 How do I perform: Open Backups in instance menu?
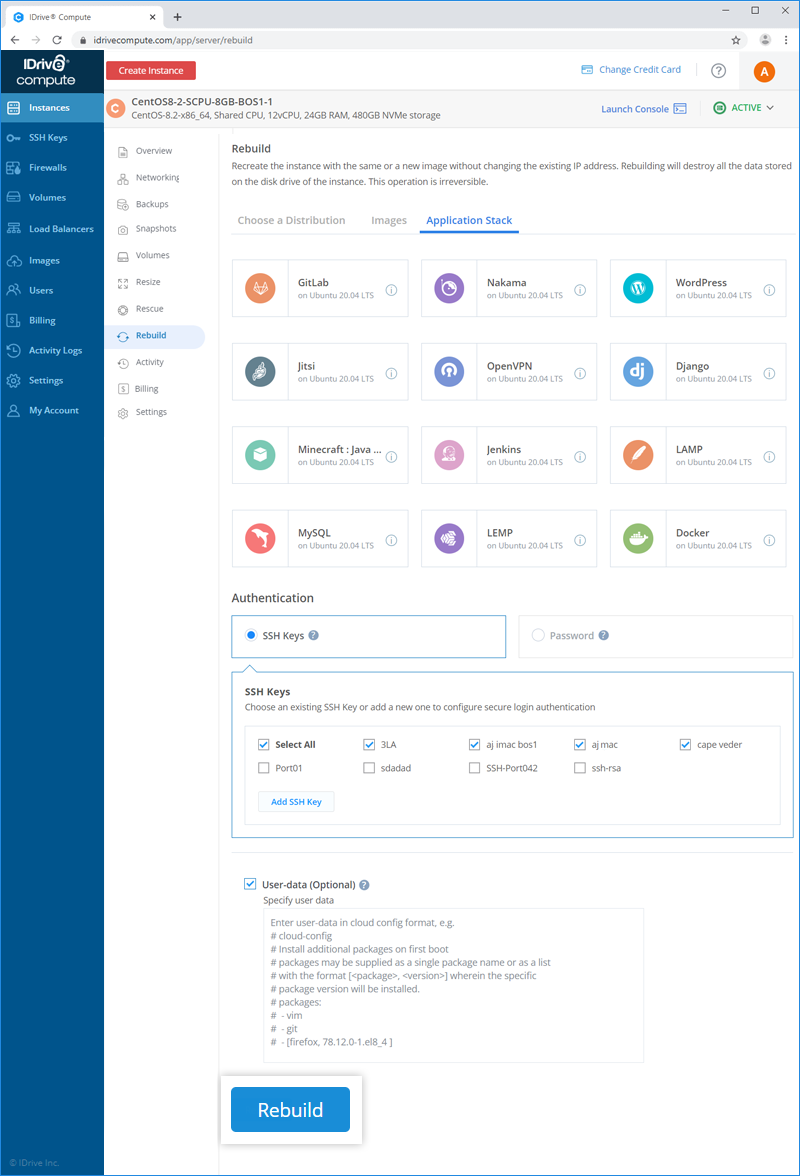[154, 204]
